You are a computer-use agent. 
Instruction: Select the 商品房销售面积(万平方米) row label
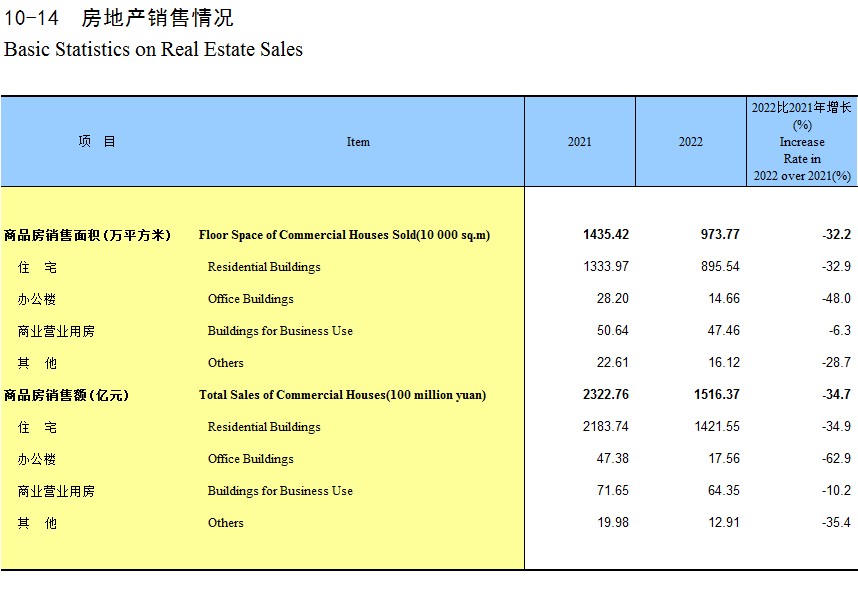coord(88,235)
